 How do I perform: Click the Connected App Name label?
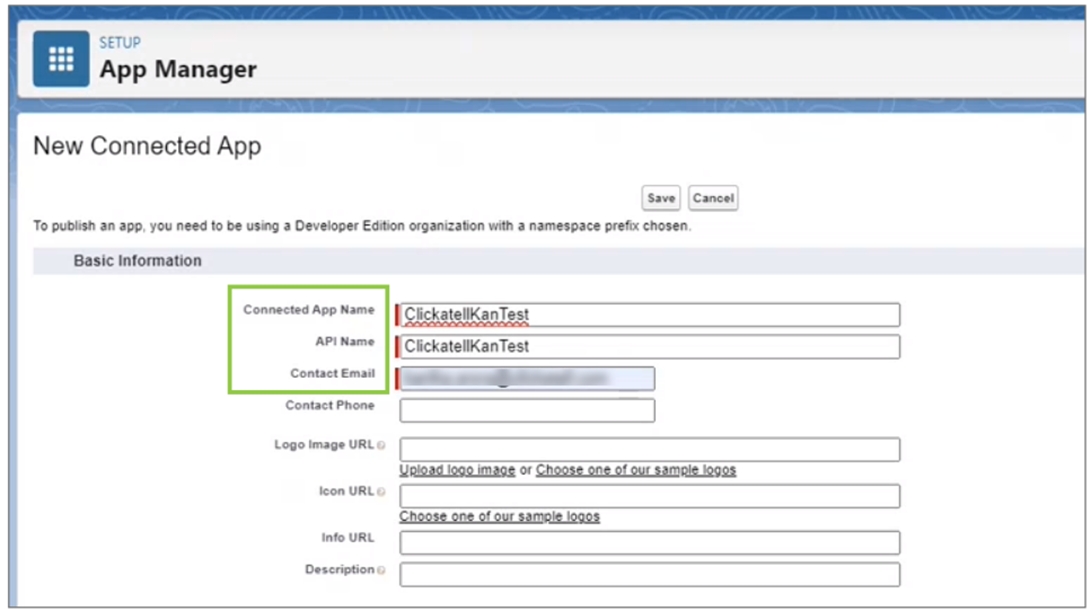click(x=308, y=310)
